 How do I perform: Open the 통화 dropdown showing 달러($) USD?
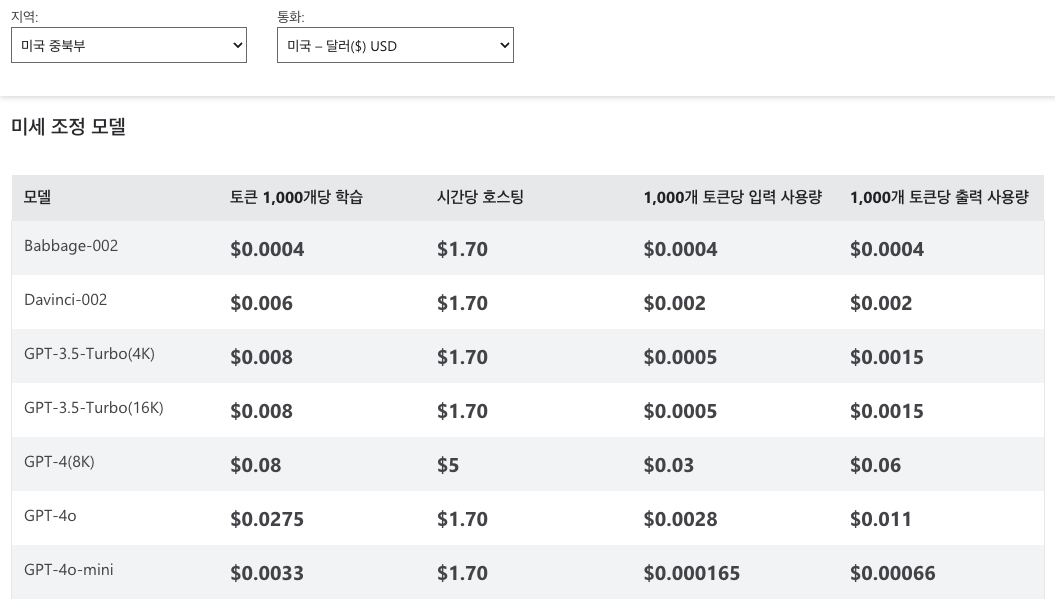(x=395, y=45)
